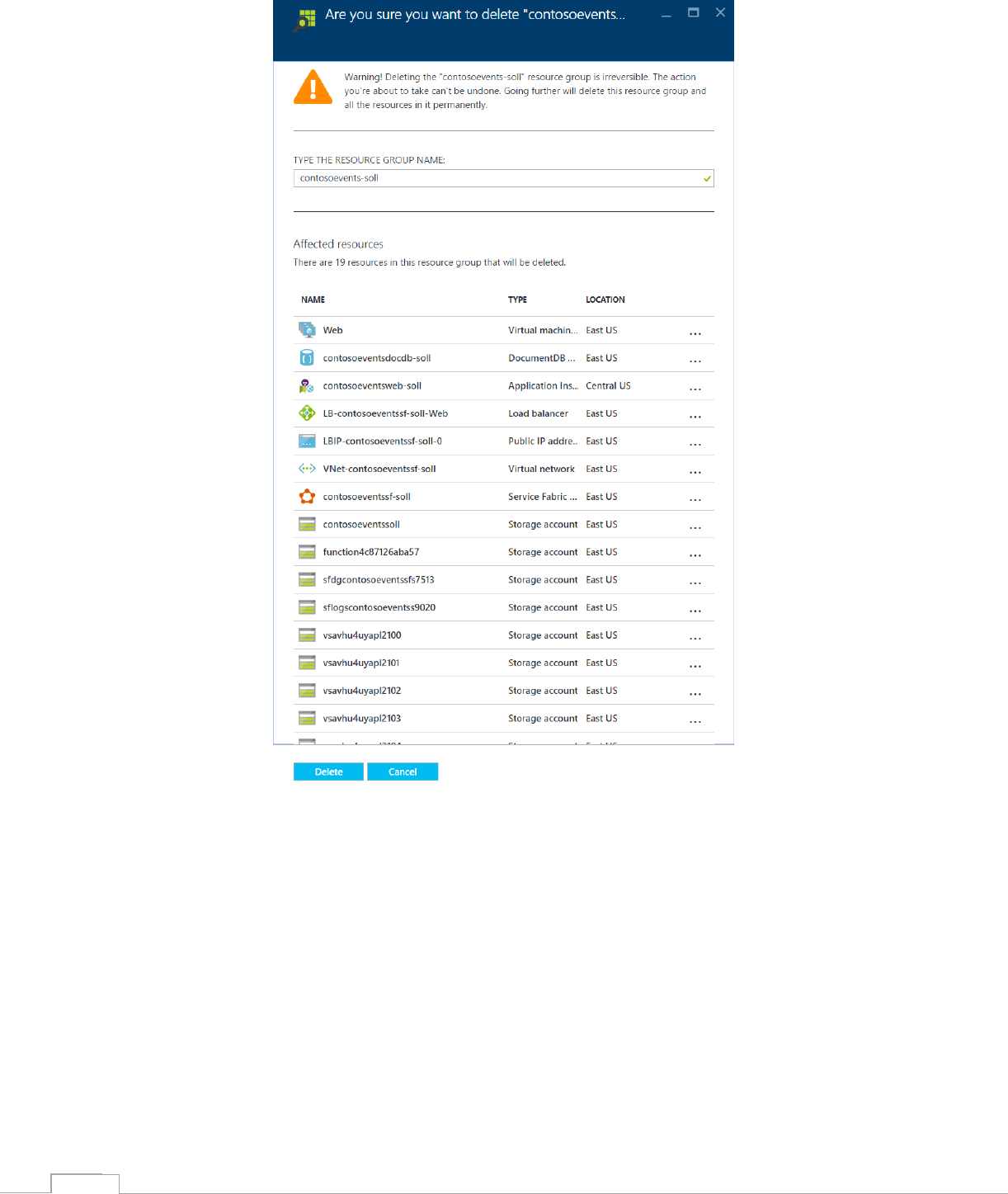Click the Web virtual machine icon
Image resolution: width=1008 pixels, height=1194 pixels.
tap(307, 330)
